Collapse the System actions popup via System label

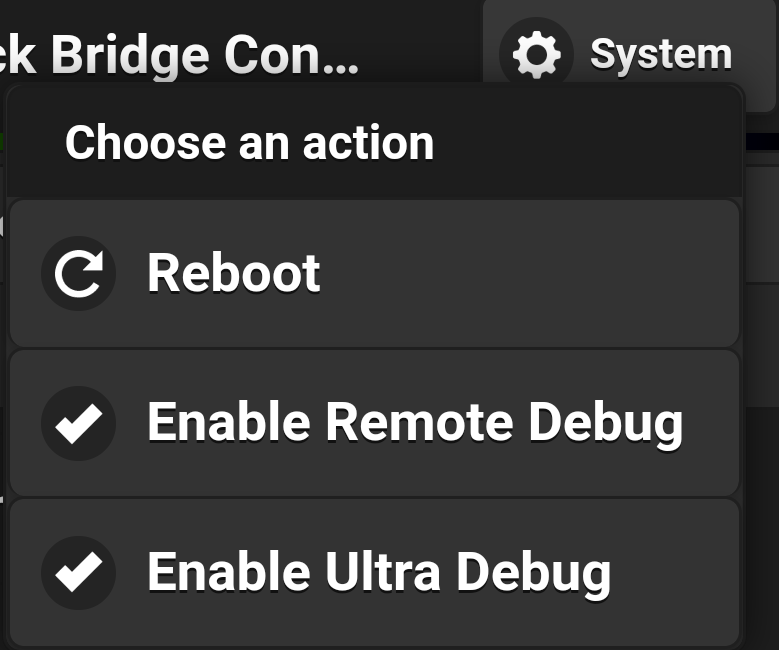click(x=661, y=55)
